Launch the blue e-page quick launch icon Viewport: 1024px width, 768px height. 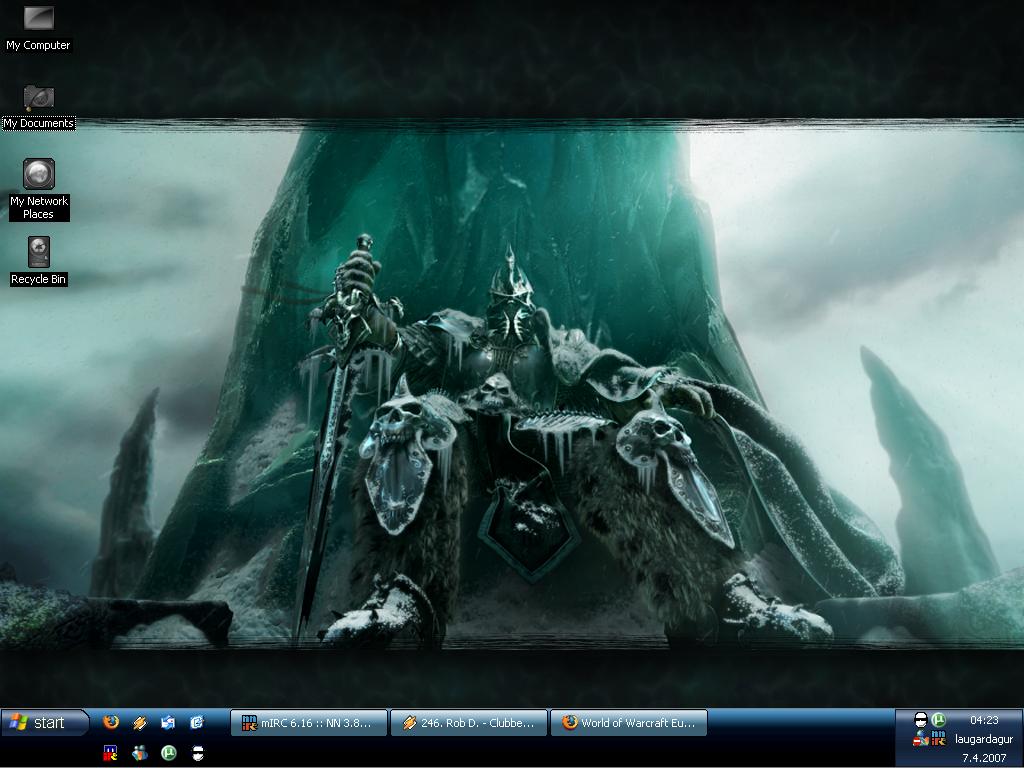[x=197, y=722]
